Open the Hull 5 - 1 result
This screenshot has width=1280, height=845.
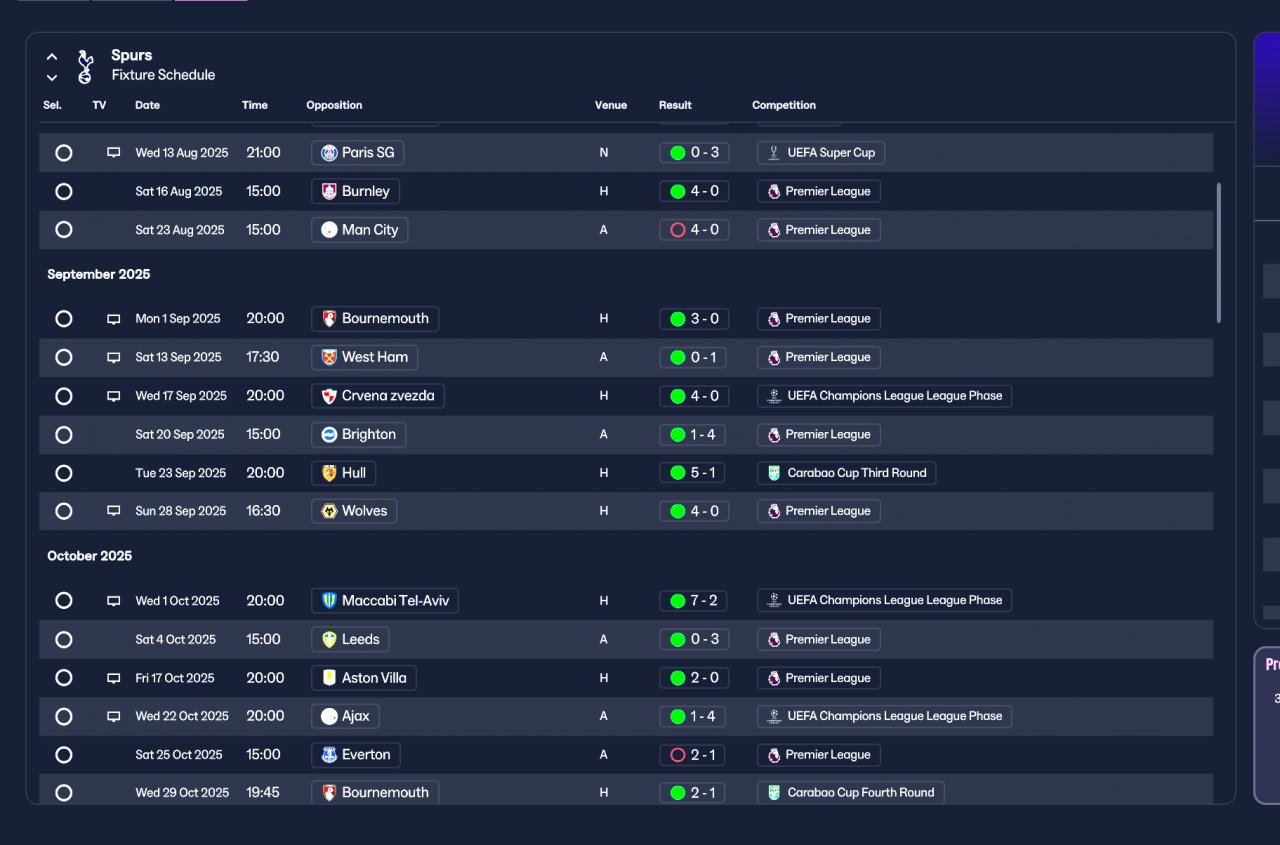point(694,473)
